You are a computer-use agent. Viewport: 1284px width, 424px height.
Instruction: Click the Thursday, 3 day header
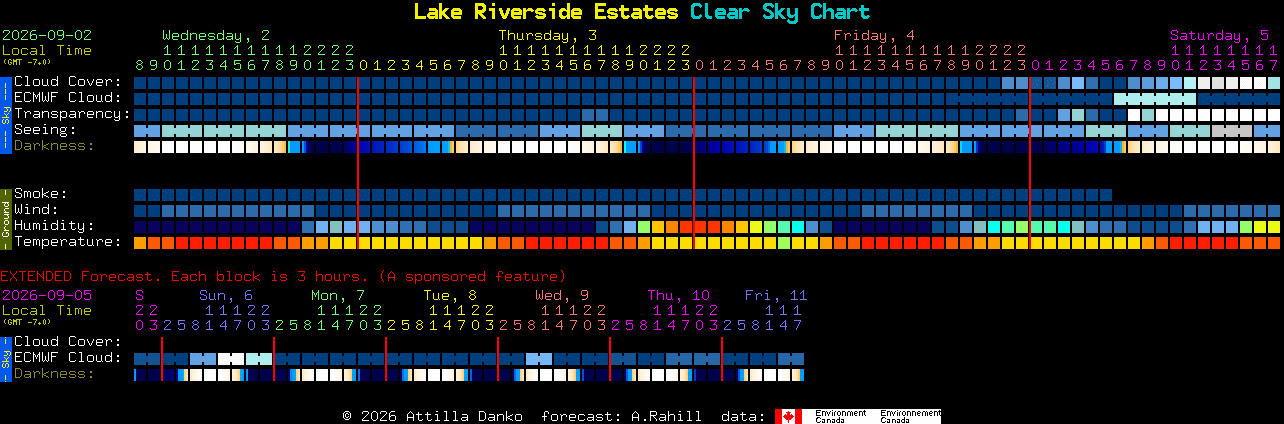(548, 35)
